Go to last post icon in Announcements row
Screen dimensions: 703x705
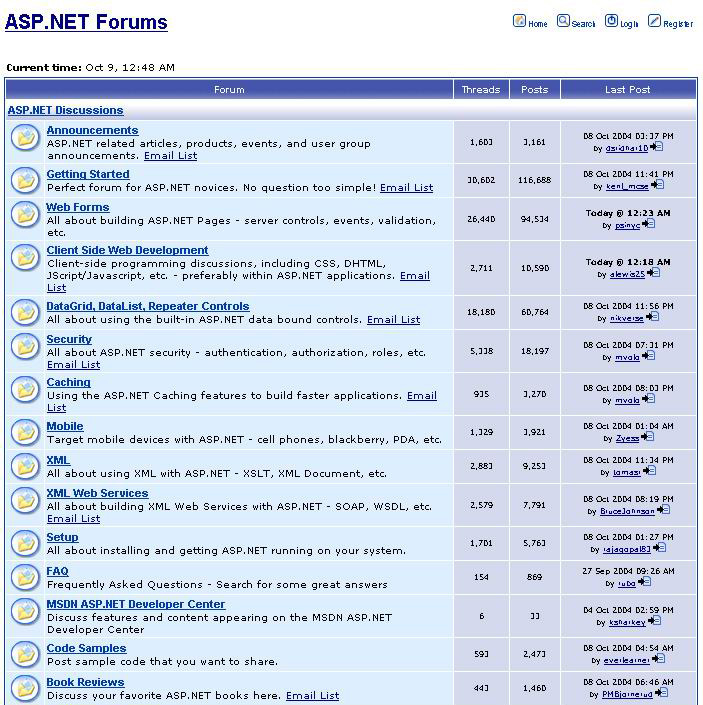(x=656, y=147)
